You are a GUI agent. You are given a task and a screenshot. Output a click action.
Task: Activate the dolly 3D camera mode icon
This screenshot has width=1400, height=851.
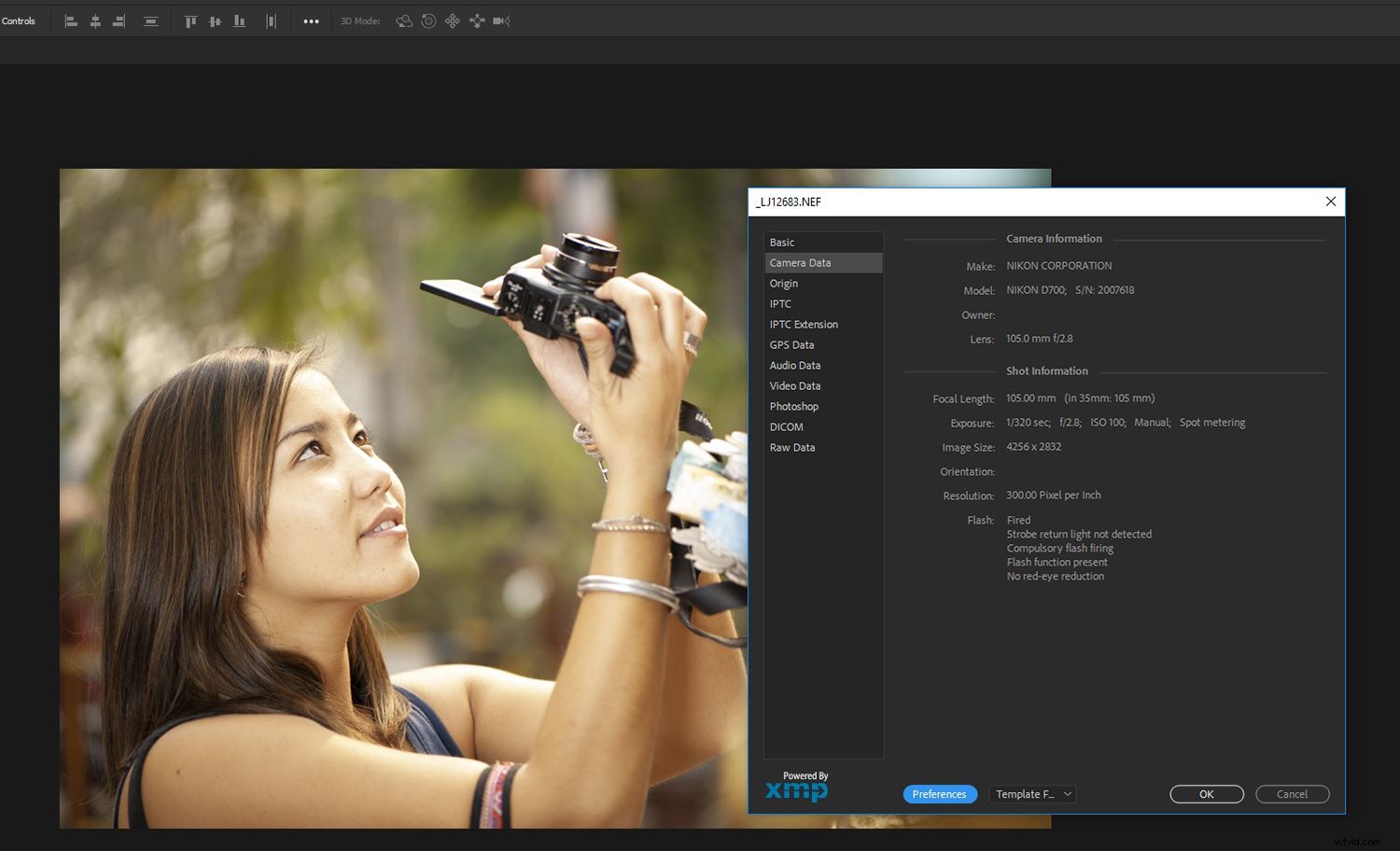coord(501,21)
